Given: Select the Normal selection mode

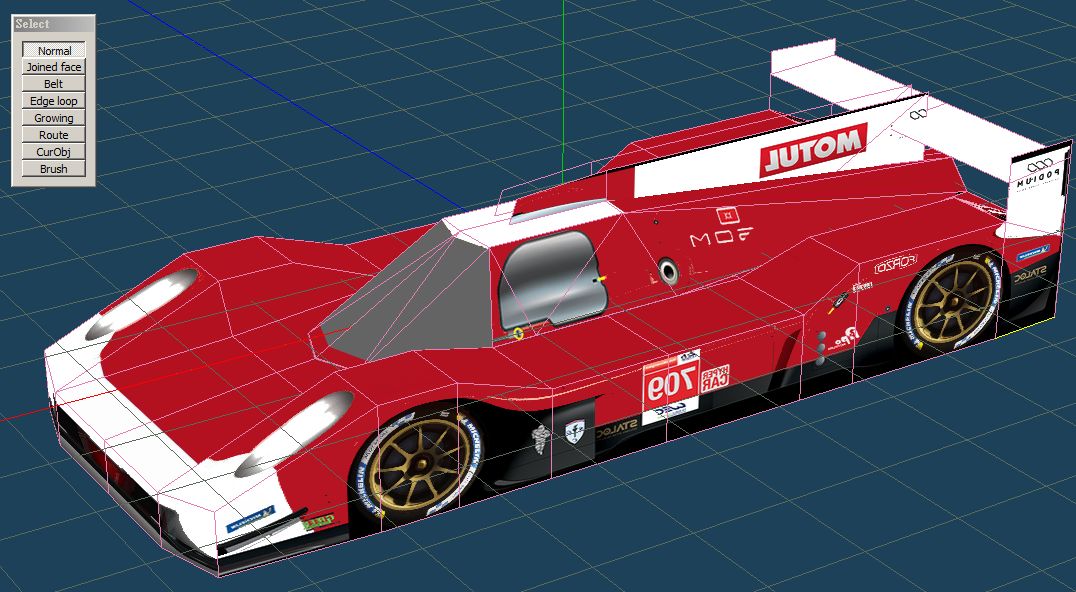Looking at the screenshot, I should pos(54,50).
